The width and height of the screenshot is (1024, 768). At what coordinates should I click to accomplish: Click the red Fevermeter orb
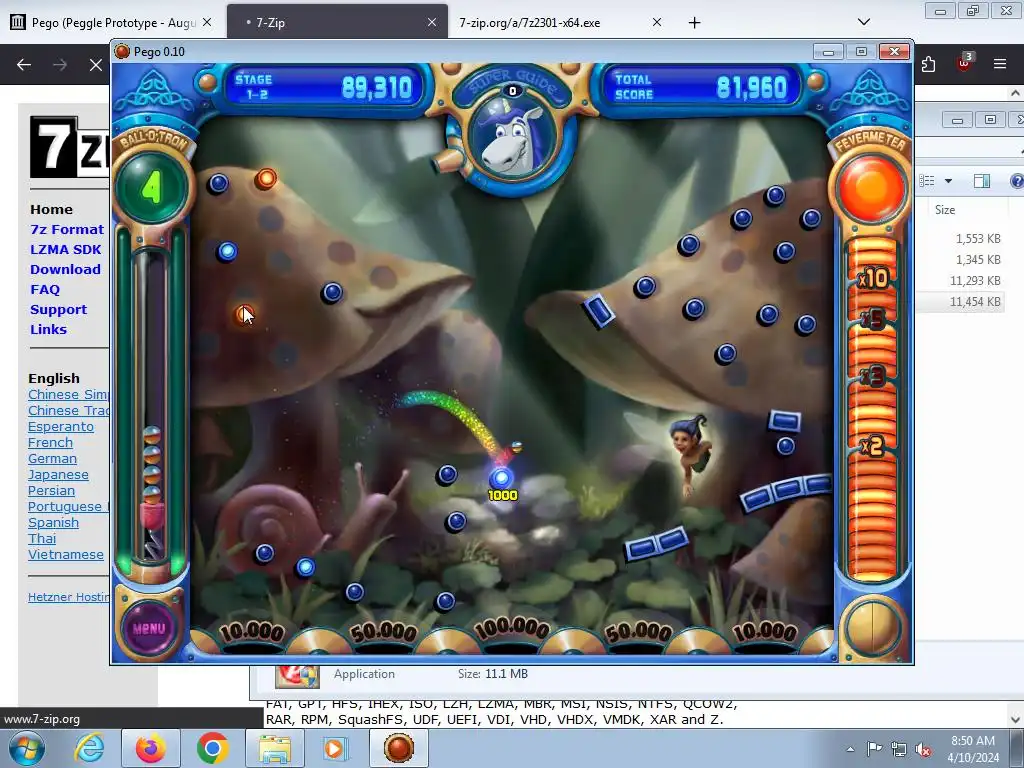[x=871, y=189]
